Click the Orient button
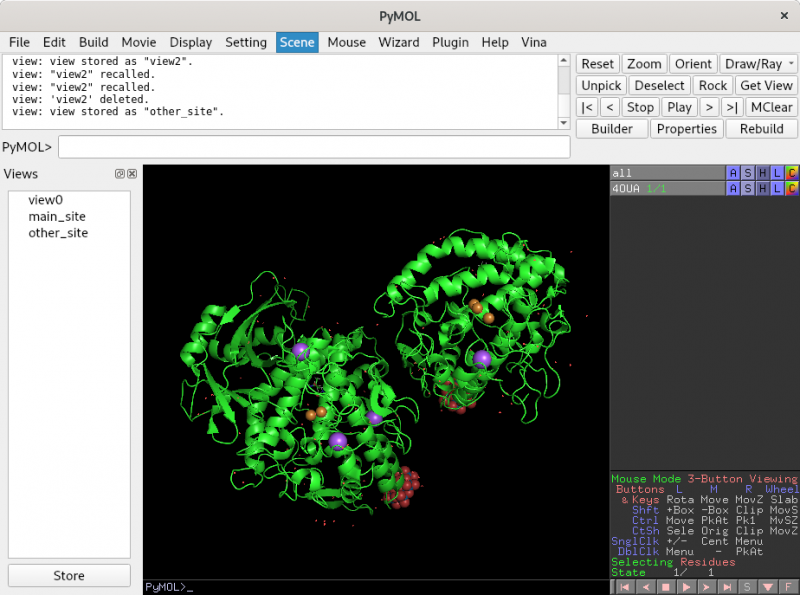800x595 pixels. pyautogui.click(x=692, y=64)
